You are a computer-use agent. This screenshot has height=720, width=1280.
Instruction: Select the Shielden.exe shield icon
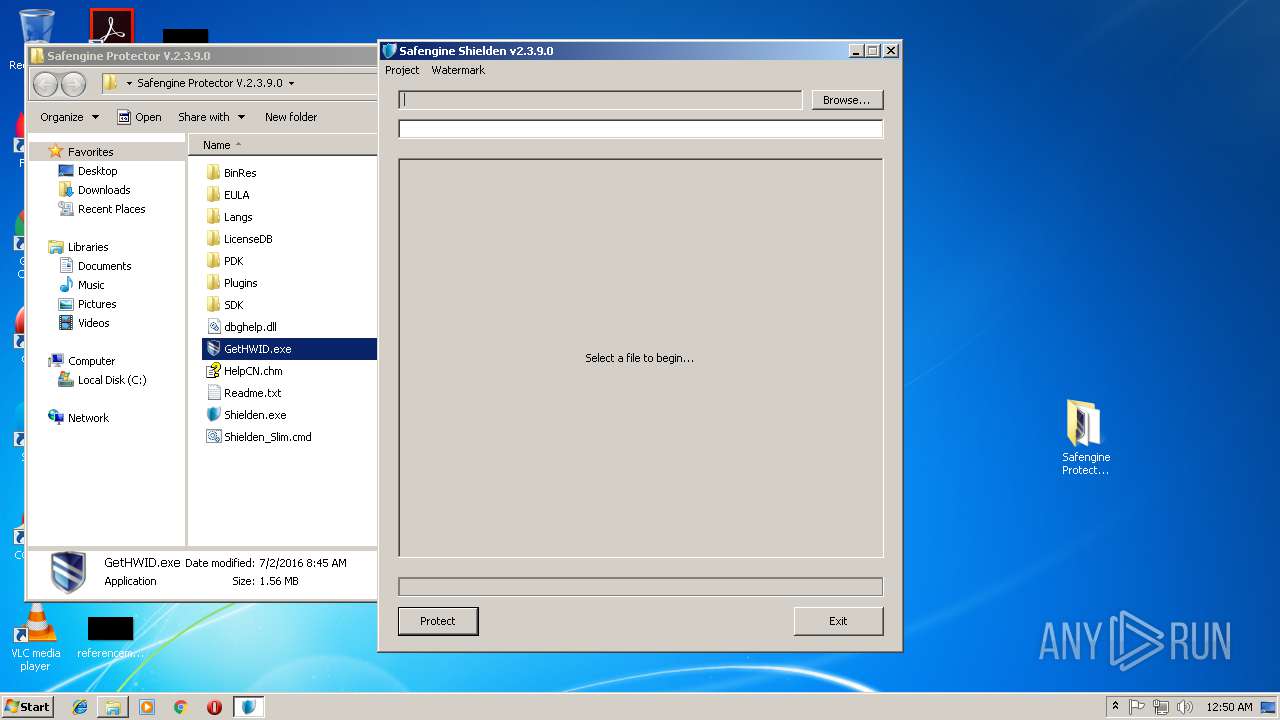[x=213, y=415]
